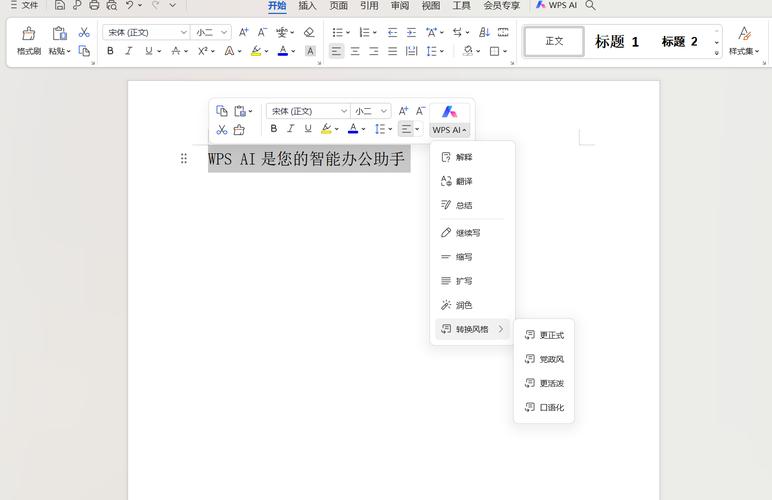Expand the ribbon bullet list dropdown

click(x=348, y=33)
